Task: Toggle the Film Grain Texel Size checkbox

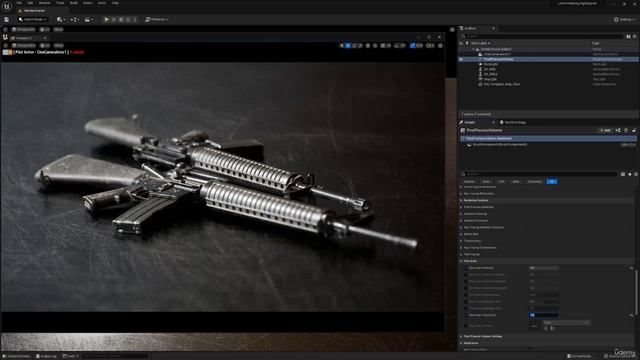Action: tap(466, 315)
